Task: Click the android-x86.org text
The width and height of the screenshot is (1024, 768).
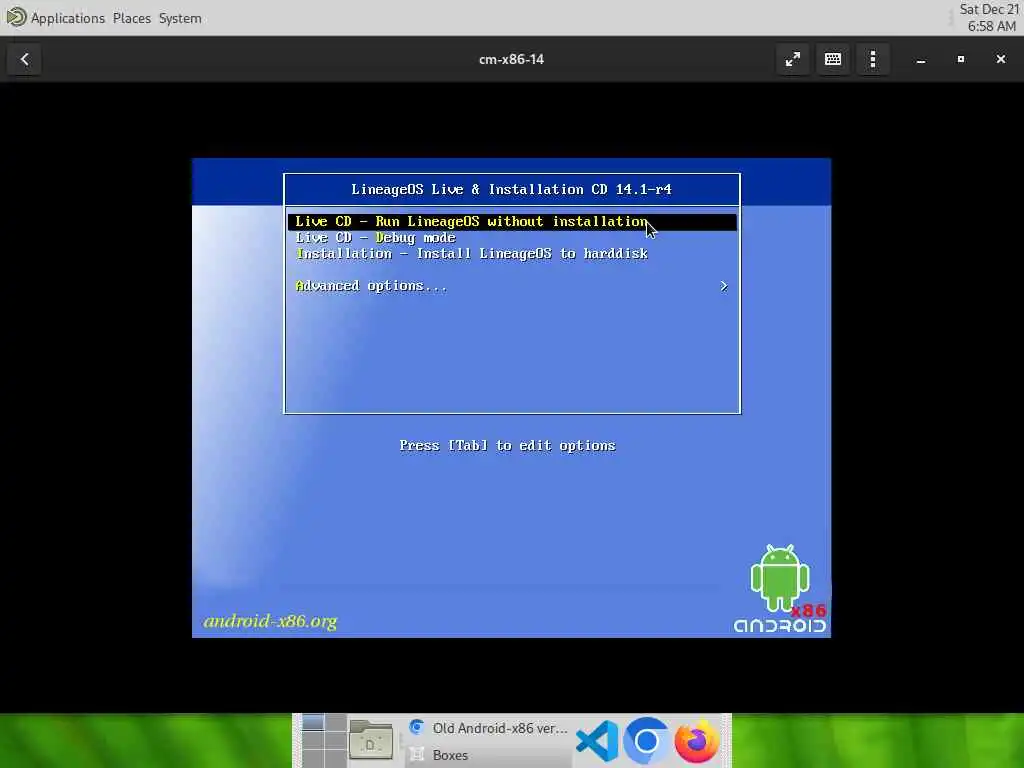Action: tap(270, 621)
